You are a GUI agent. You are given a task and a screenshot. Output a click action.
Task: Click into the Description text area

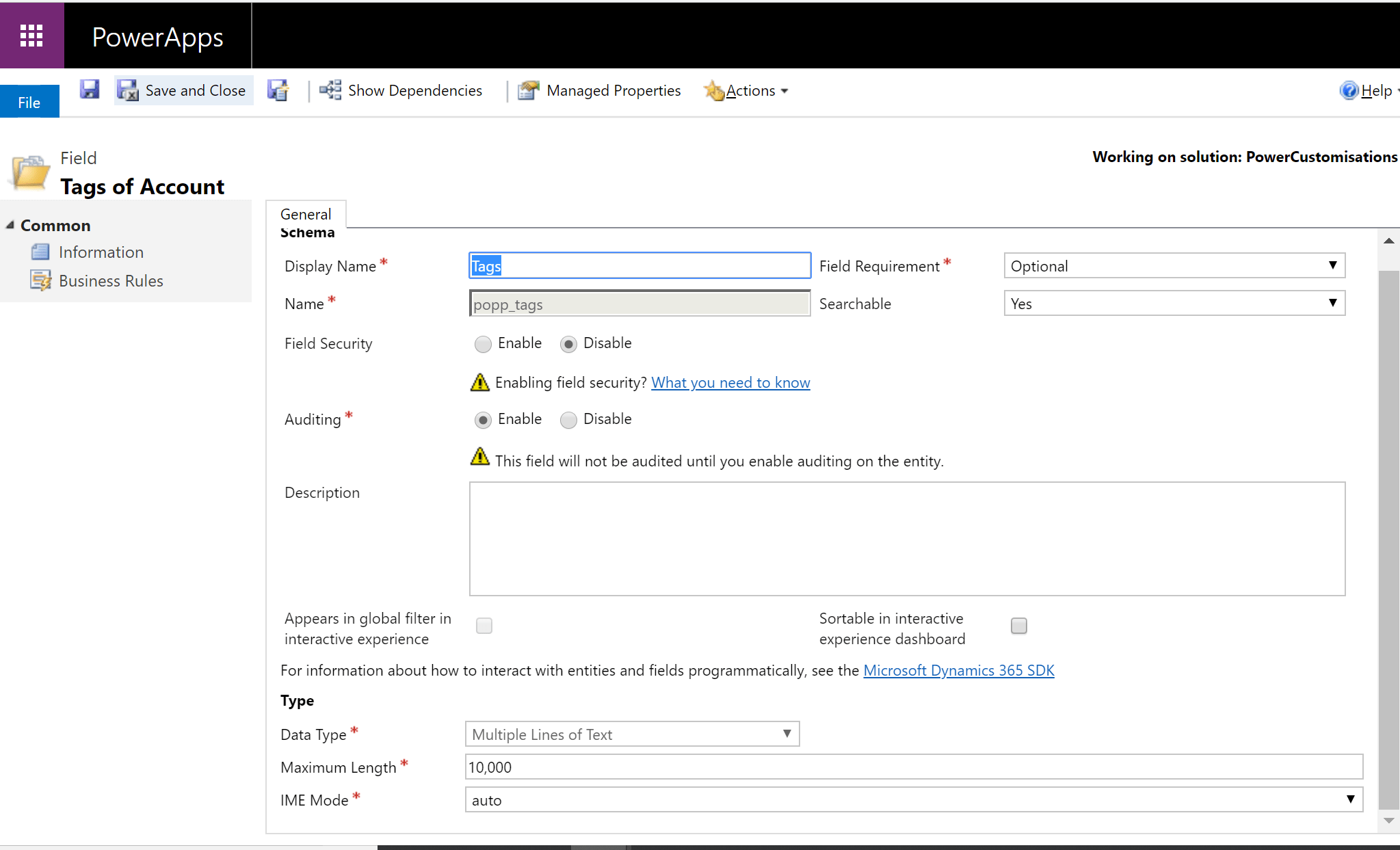pyautogui.click(x=906, y=538)
